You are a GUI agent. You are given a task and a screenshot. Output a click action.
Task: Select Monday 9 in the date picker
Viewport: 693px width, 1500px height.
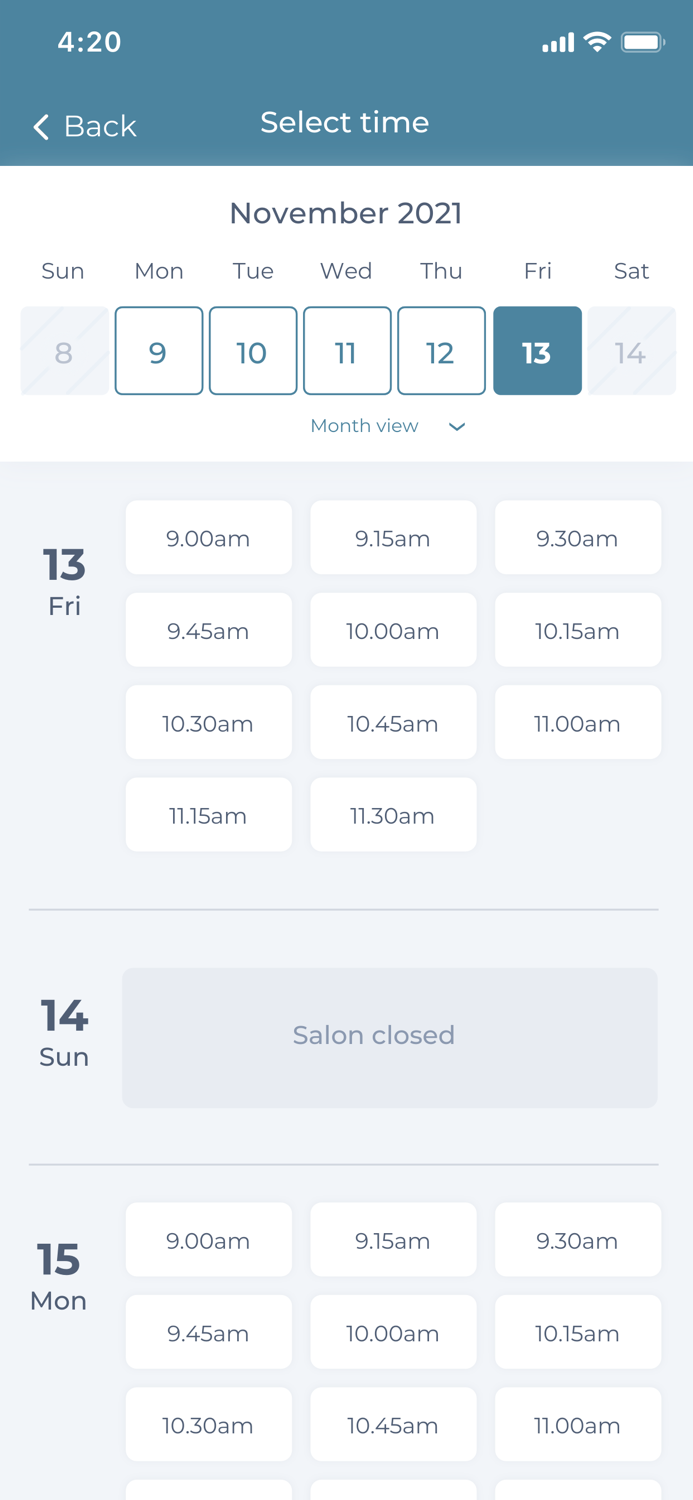click(158, 351)
